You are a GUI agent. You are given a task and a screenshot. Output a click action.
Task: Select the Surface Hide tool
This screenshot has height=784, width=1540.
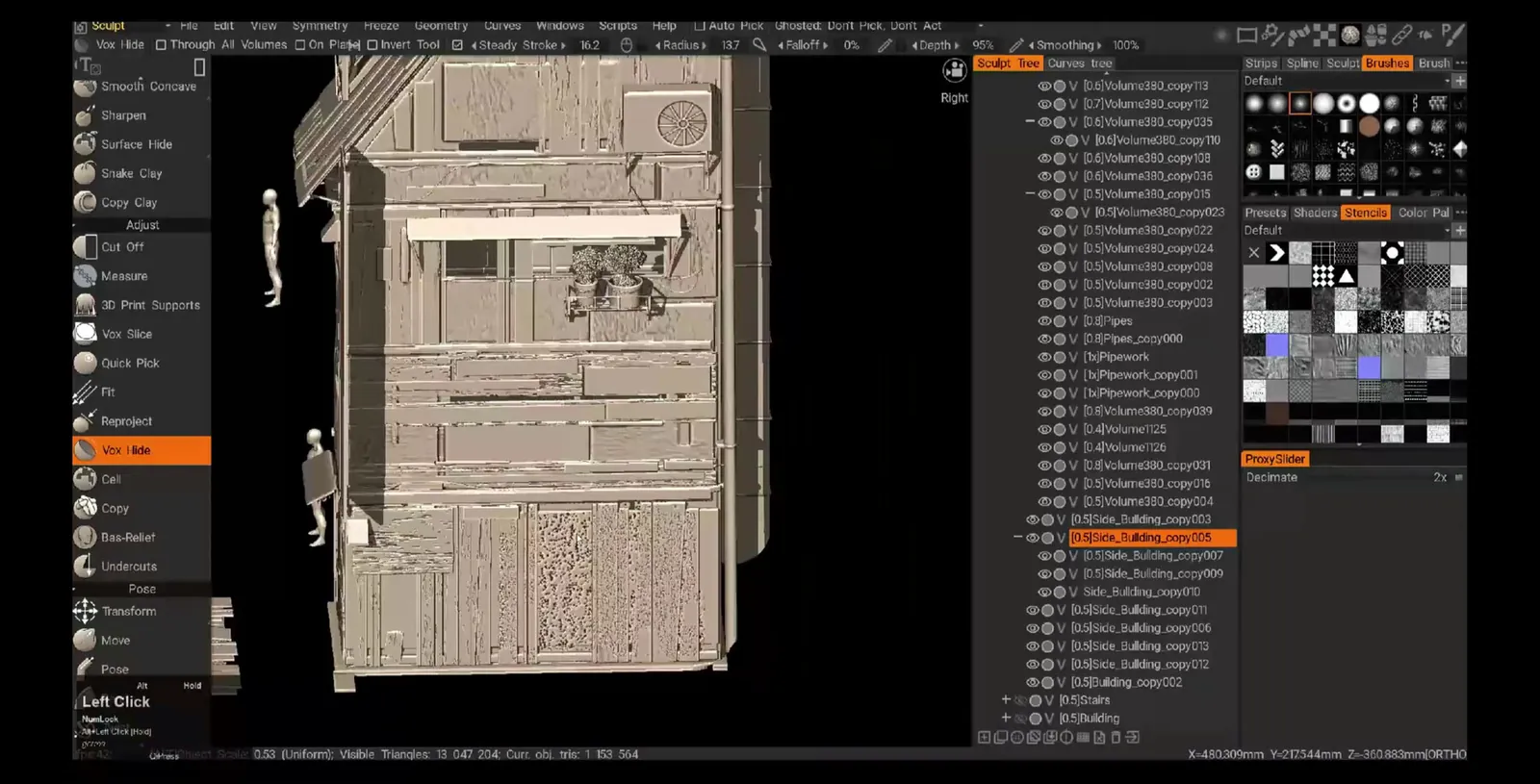(x=141, y=144)
